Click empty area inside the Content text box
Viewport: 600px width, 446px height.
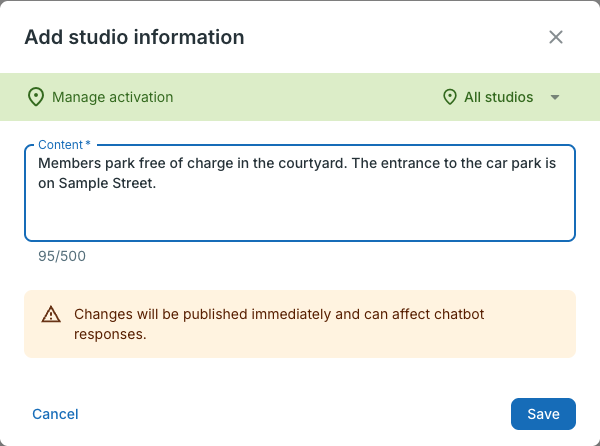click(300, 216)
